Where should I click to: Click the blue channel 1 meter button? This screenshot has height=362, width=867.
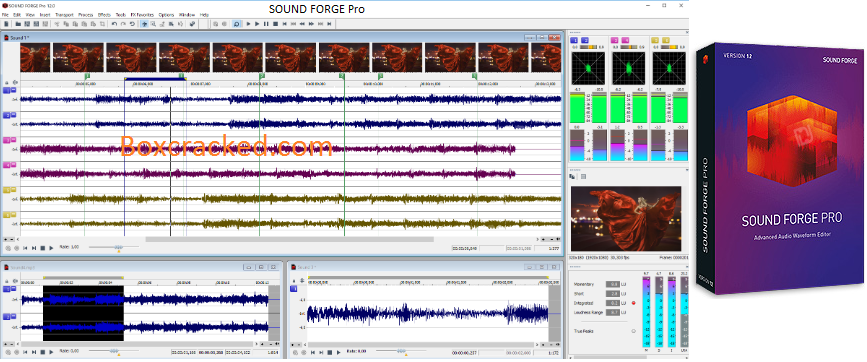click(574, 40)
